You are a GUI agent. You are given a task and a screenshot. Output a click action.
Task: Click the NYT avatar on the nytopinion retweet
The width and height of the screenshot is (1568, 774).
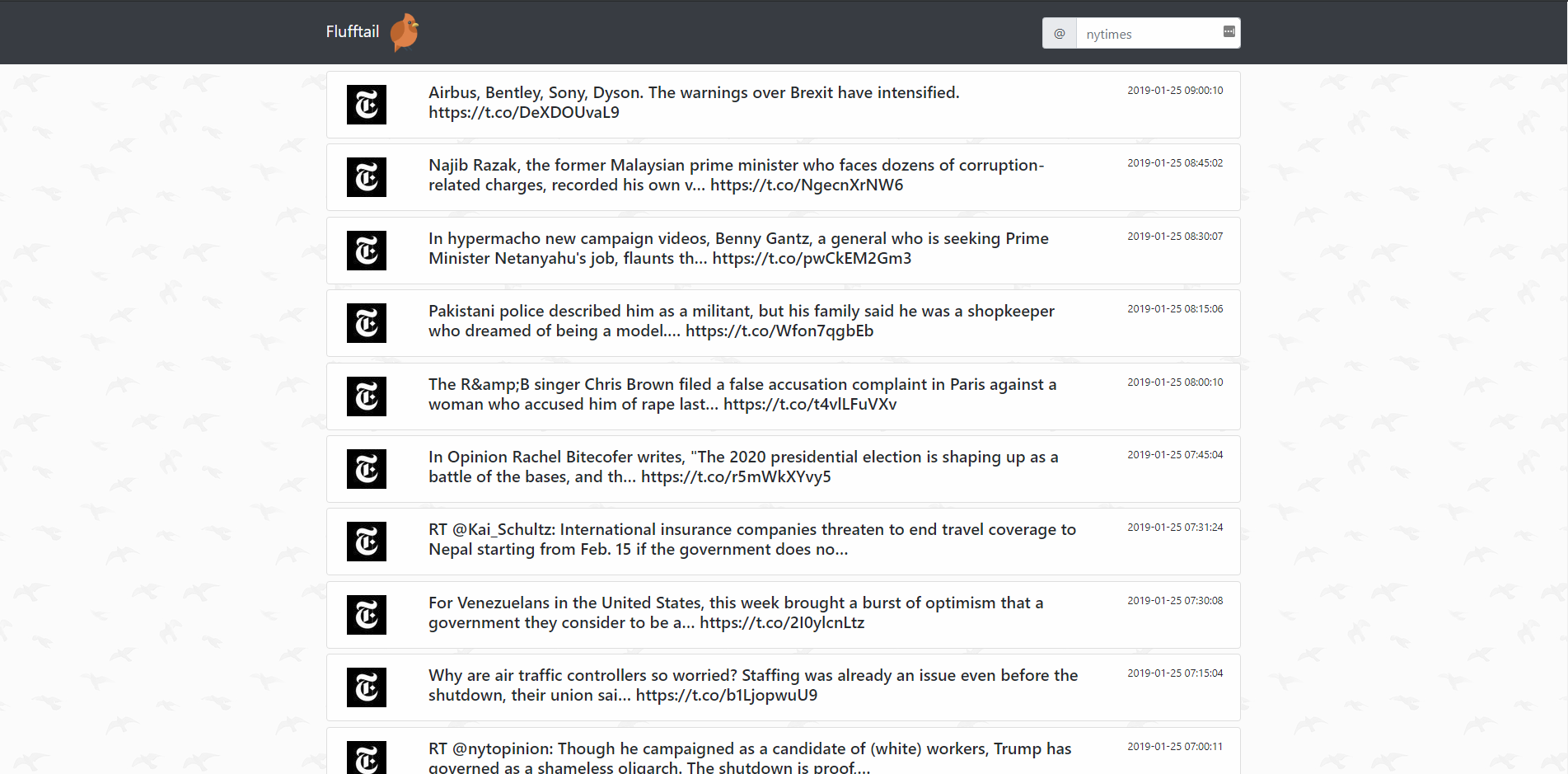[367, 758]
